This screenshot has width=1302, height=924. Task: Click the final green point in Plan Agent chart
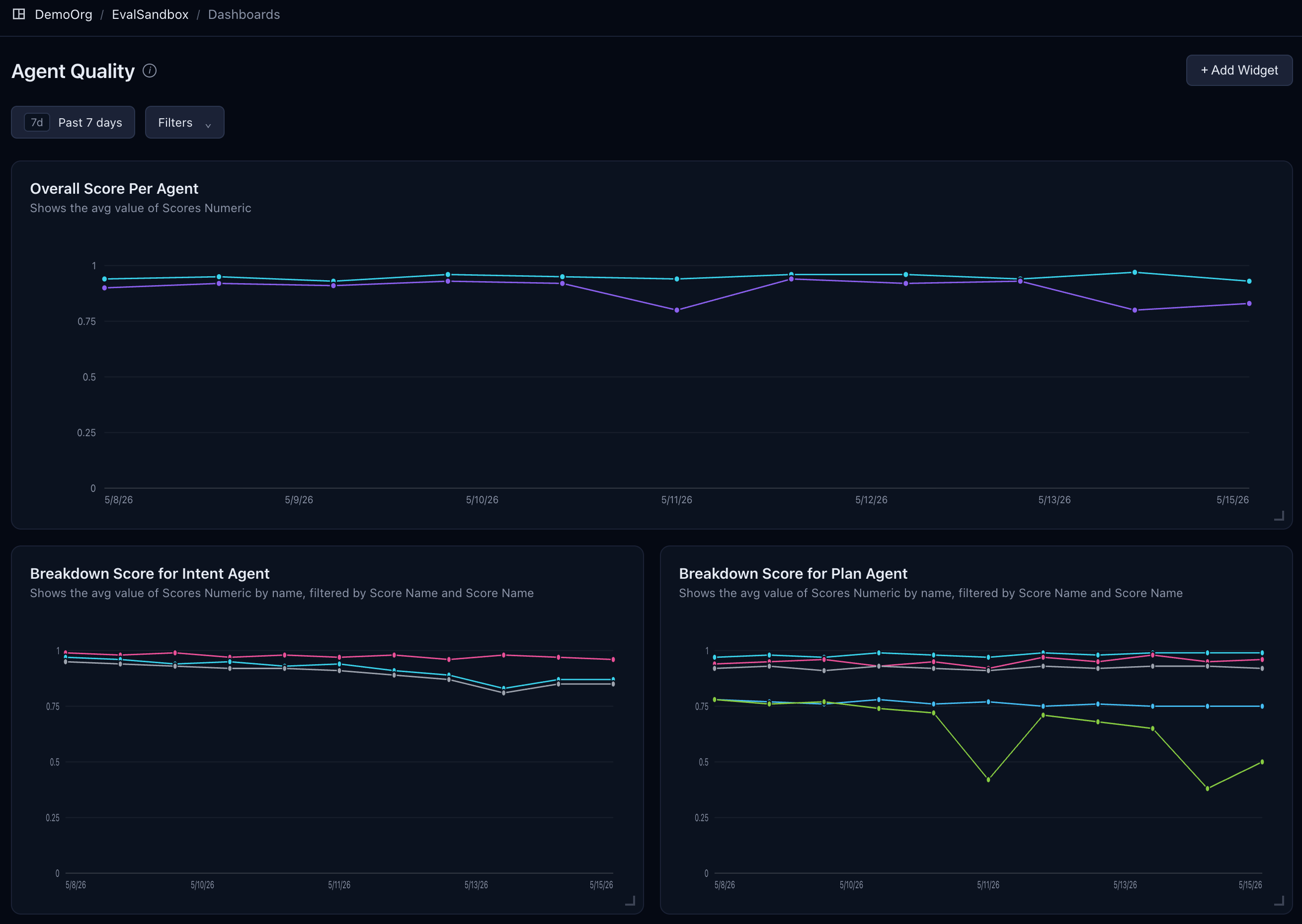(1262, 762)
